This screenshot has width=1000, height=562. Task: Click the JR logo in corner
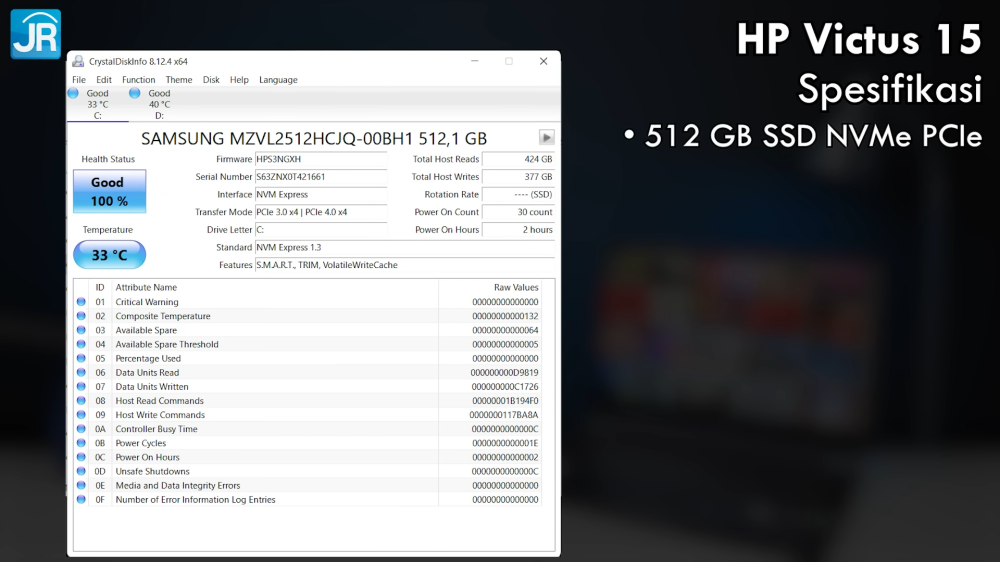click(x=36, y=34)
